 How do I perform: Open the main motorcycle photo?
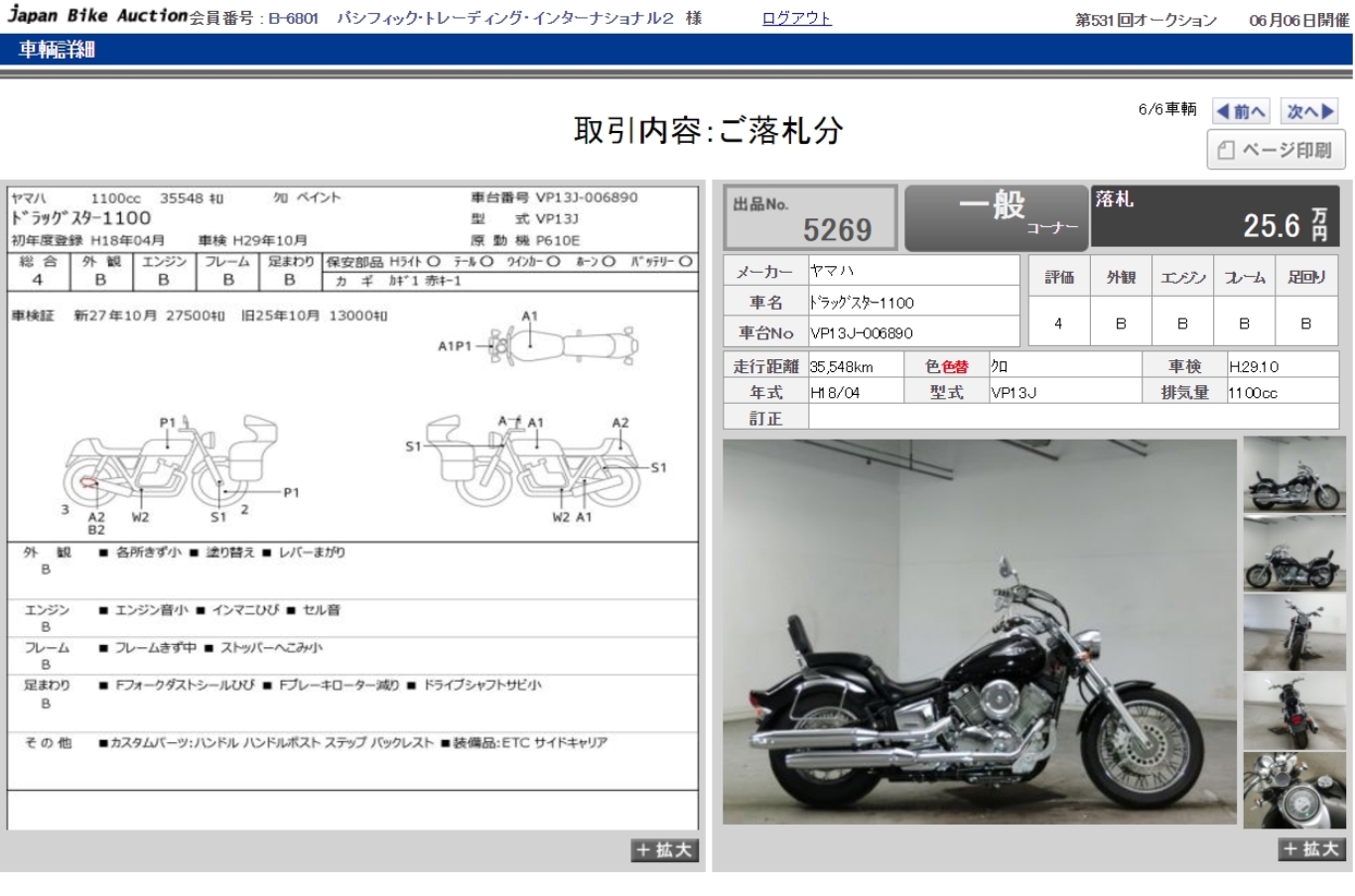pos(979,631)
